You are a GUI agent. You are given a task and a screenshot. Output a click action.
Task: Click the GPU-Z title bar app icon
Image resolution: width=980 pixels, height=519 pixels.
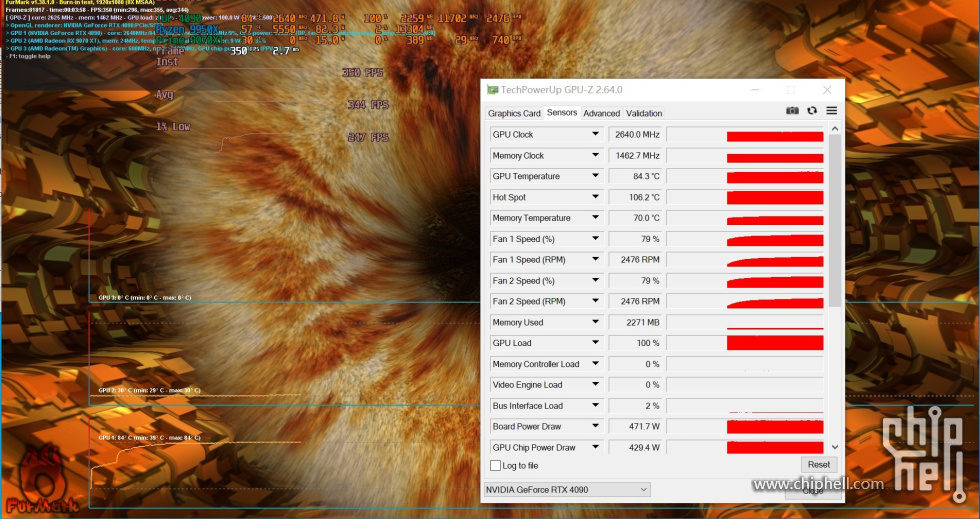(492, 90)
